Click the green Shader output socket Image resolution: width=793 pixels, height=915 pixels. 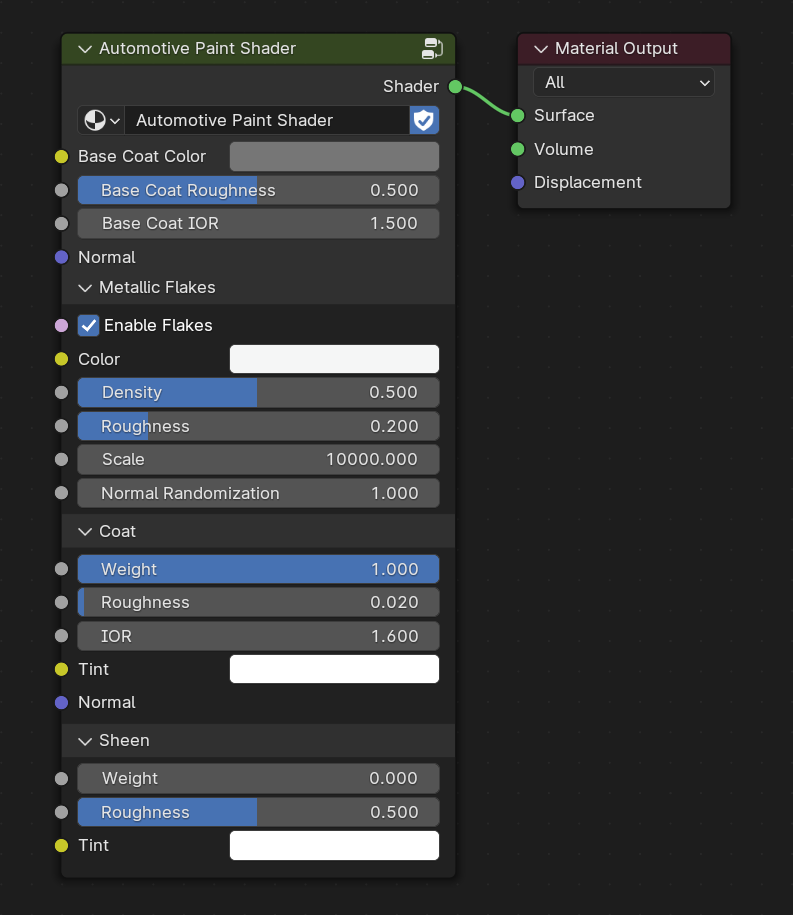pyautogui.click(x=455, y=87)
